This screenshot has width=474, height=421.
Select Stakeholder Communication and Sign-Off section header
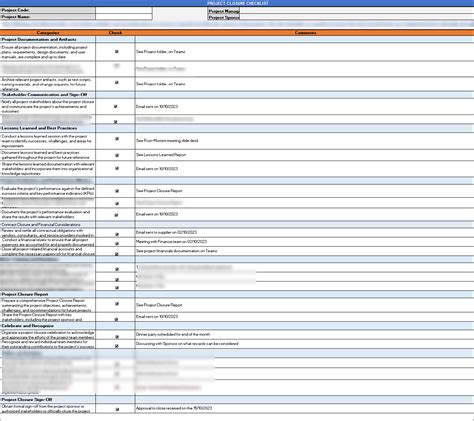coord(48,95)
